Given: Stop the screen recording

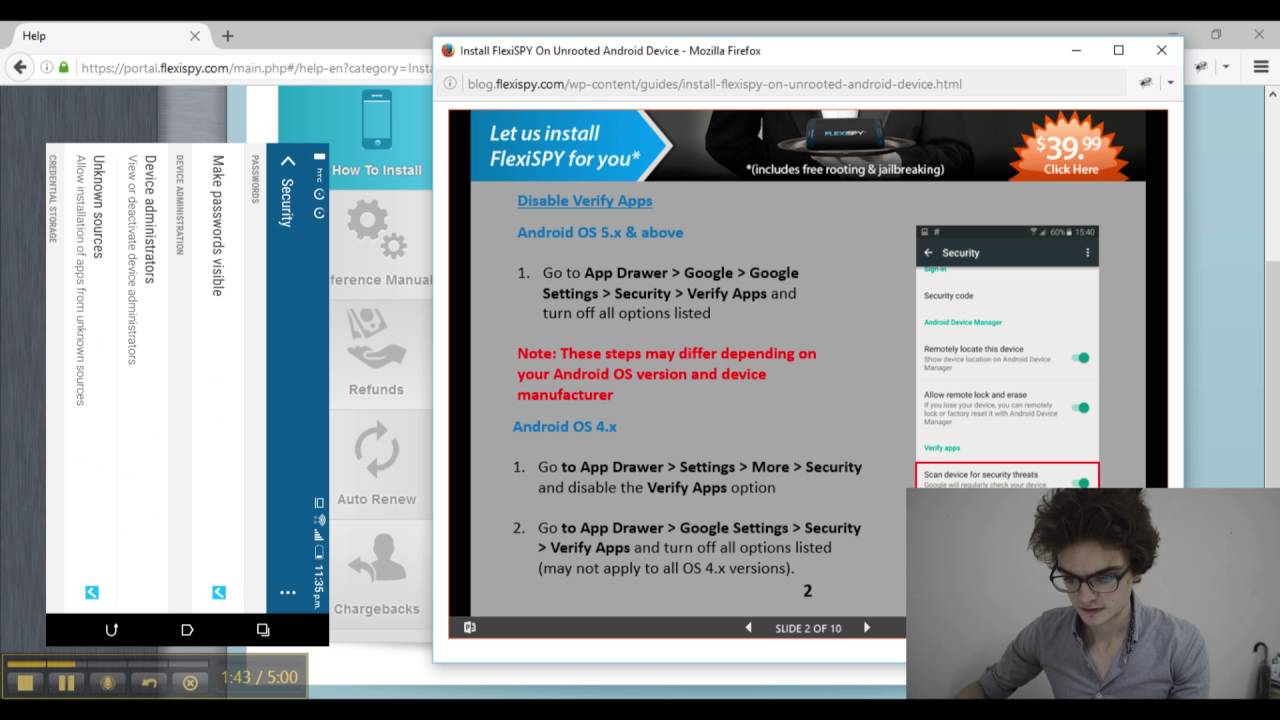Looking at the screenshot, I should click(26, 683).
